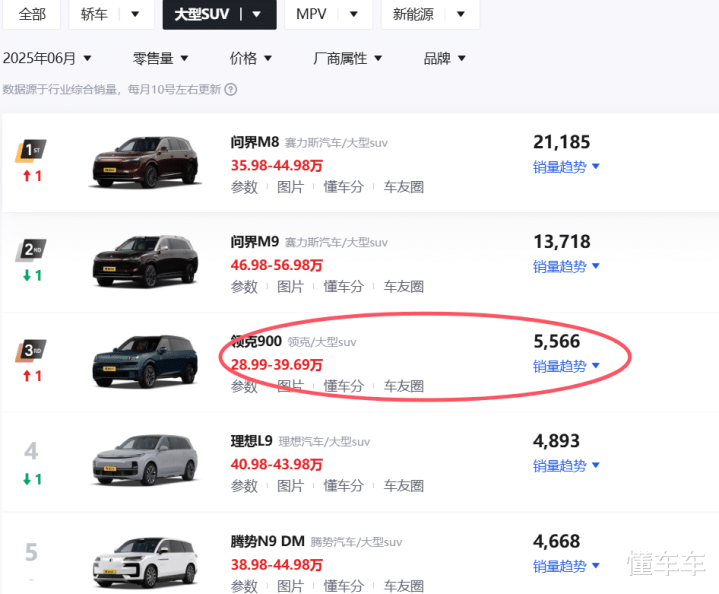Select the 全部 category tab
Viewport: 719px width, 594px height.
(x=32, y=14)
